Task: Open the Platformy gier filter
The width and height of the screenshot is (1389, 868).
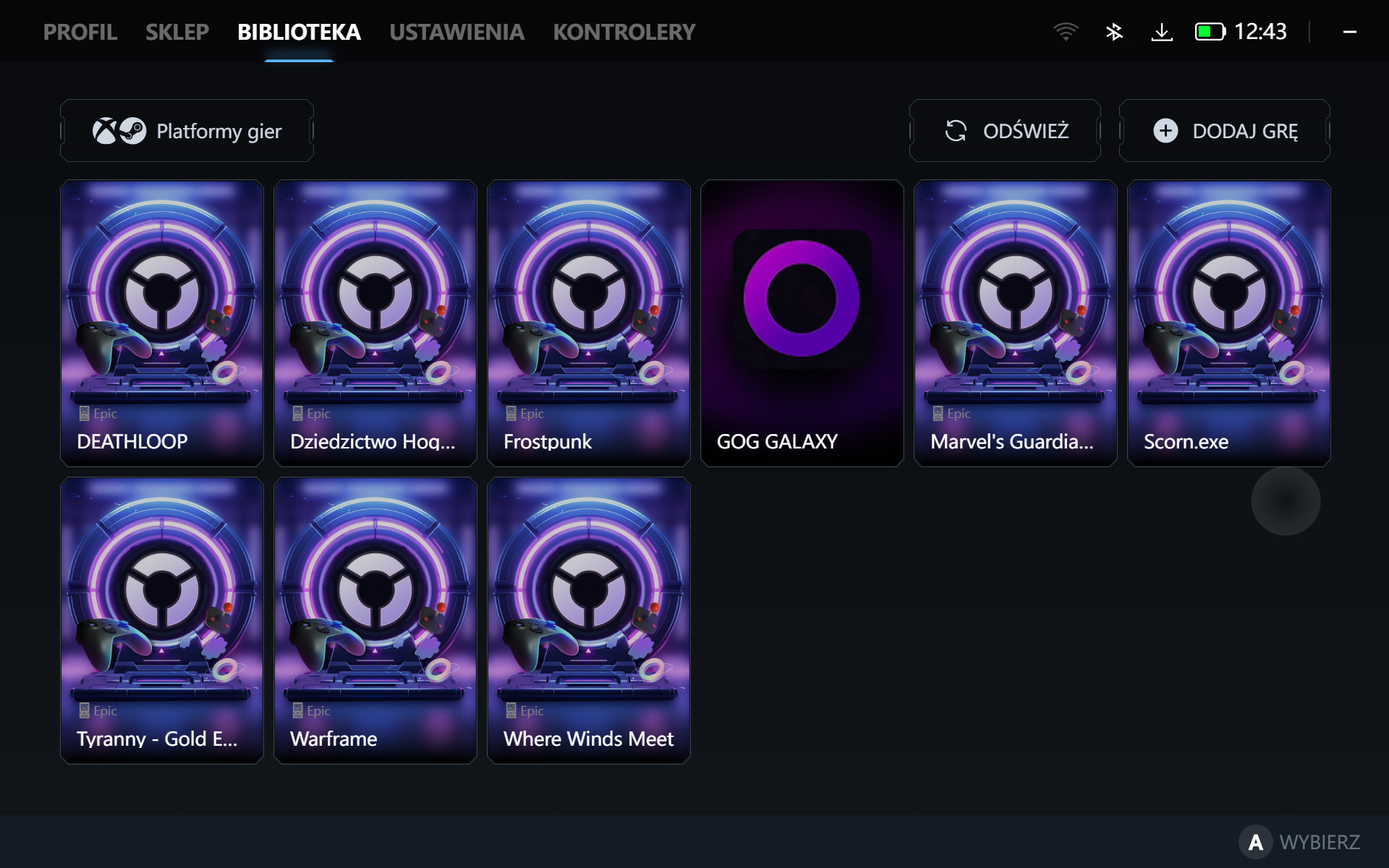Action: [x=187, y=131]
